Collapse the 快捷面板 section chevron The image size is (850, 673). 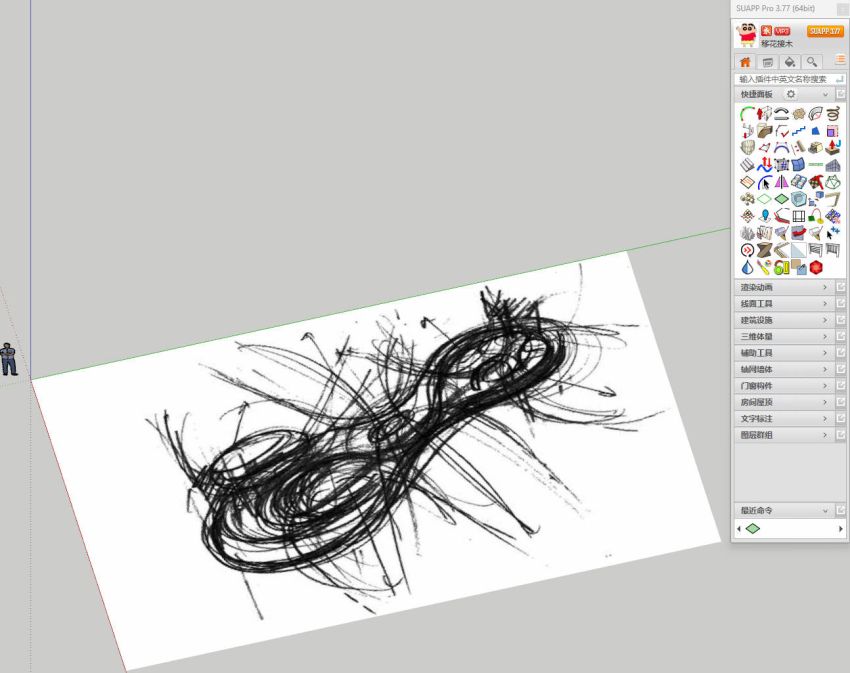[x=826, y=94]
